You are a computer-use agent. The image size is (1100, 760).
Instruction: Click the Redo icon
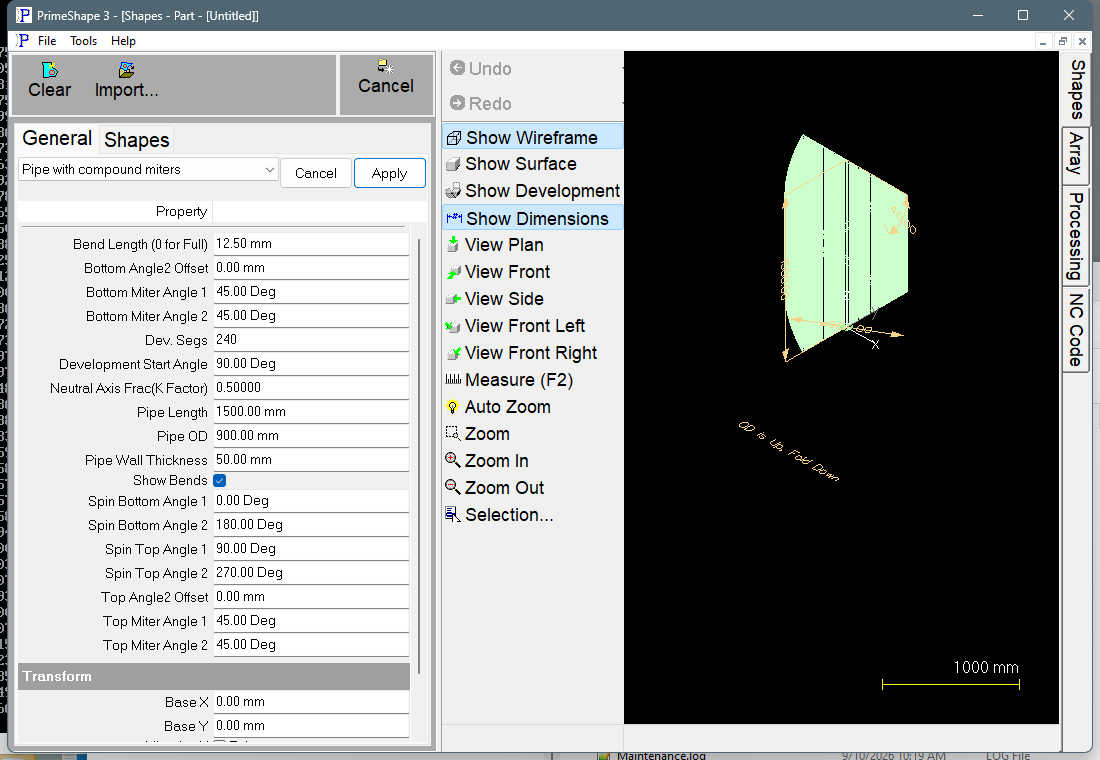[x=457, y=103]
